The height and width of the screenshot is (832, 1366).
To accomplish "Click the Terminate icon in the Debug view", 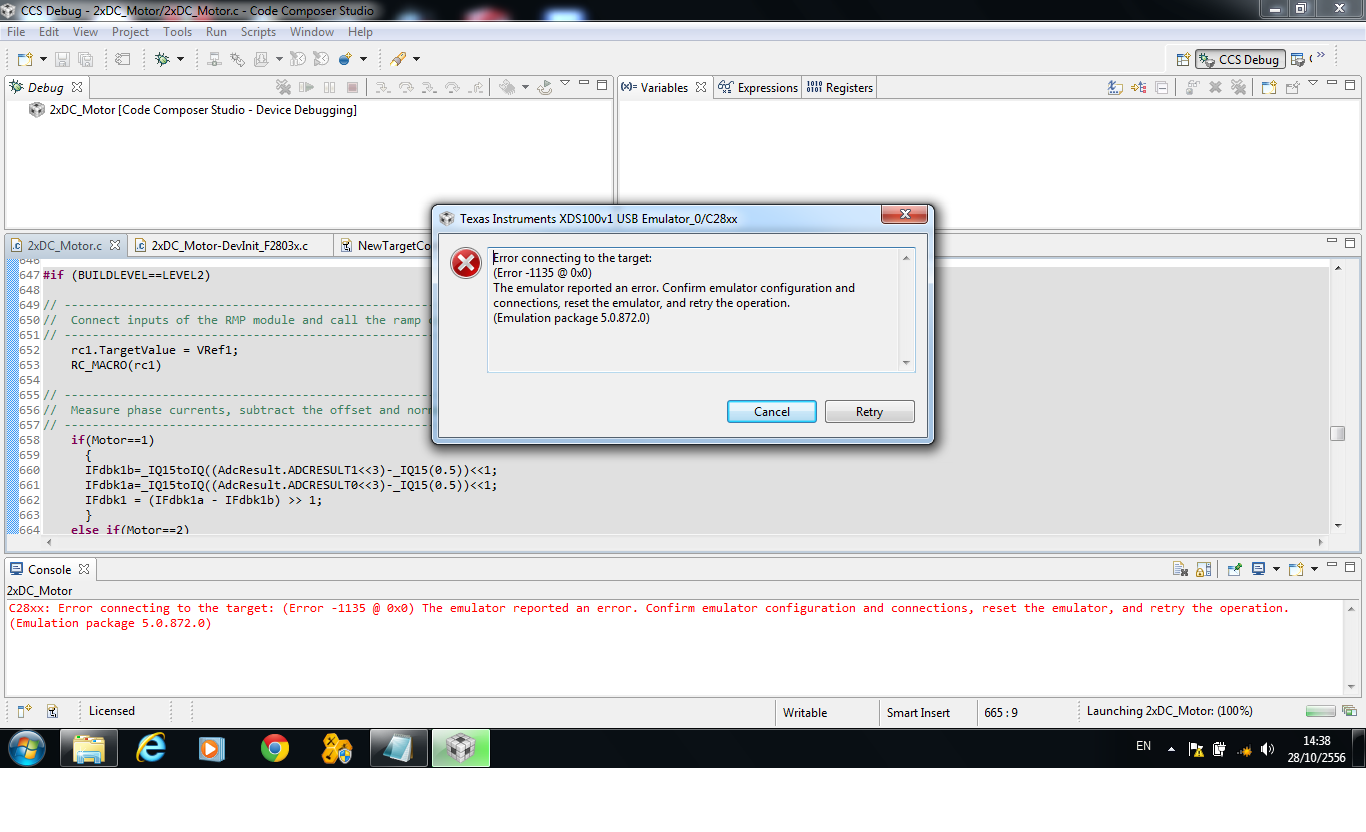I will 353,87.
